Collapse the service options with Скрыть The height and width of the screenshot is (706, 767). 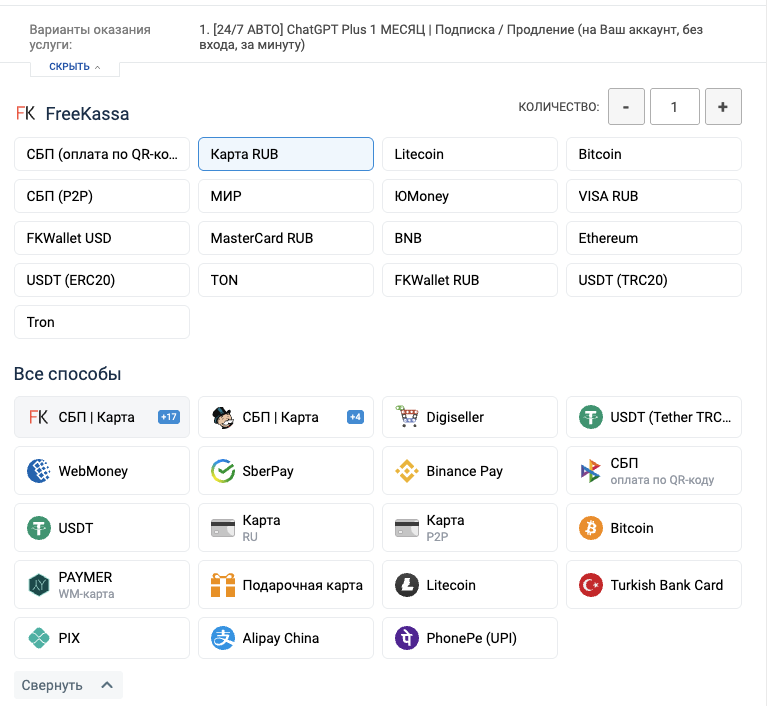[x=75, y=67]
